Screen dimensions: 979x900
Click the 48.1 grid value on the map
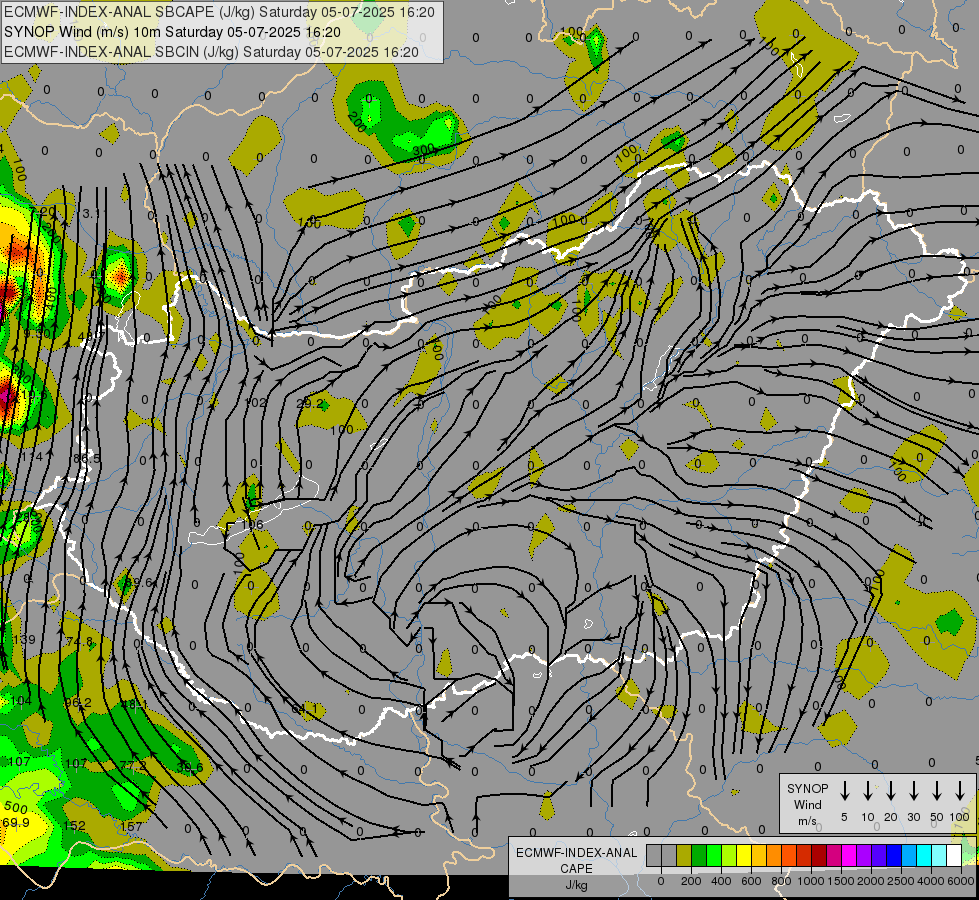[x=134, y=704]
